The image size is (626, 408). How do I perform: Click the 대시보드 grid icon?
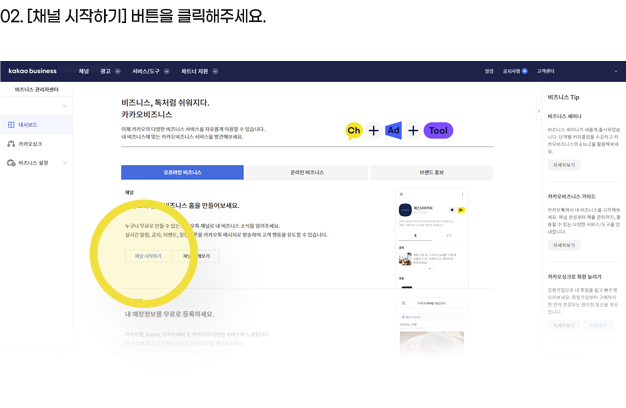pos(11,125)
